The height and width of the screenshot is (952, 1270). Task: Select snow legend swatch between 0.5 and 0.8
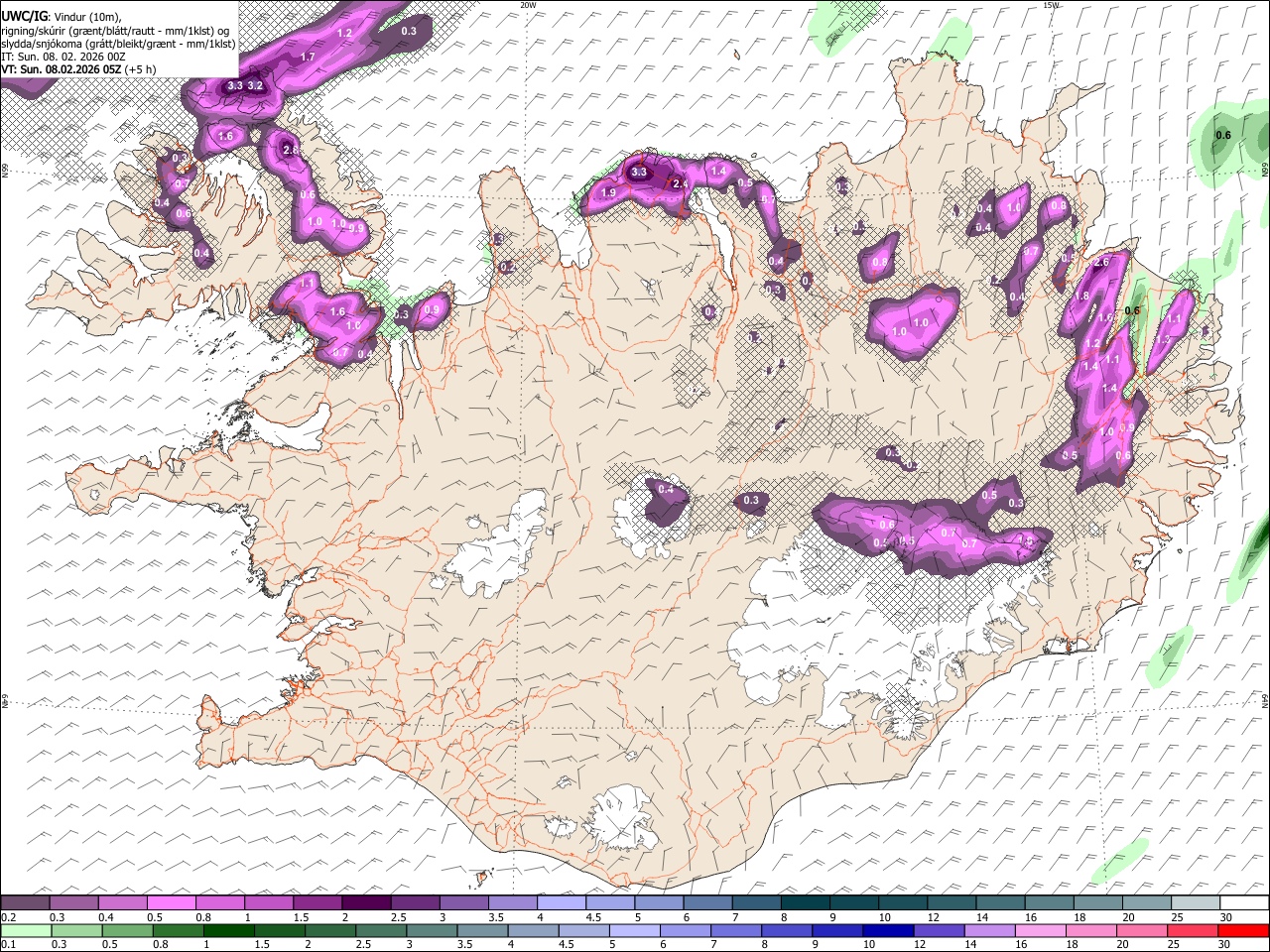click(x=171, y=902)
